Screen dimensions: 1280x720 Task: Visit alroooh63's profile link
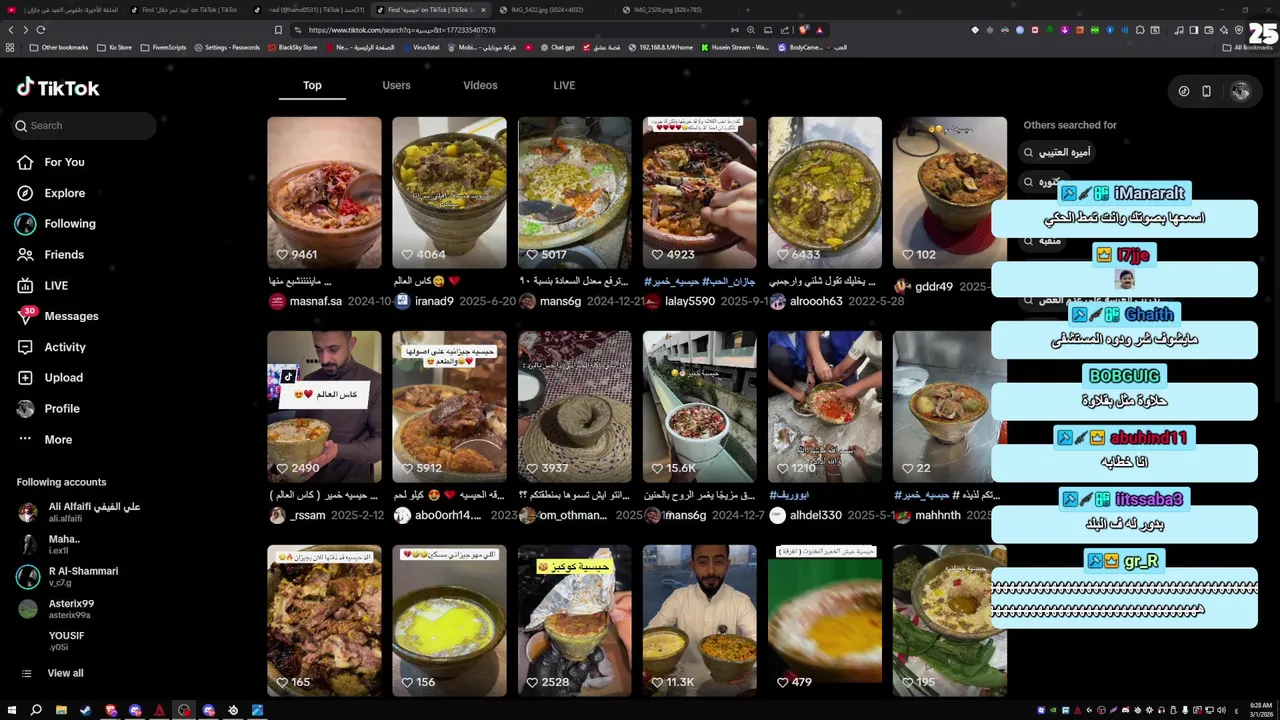pyautogui.click(x=816, y=301)
